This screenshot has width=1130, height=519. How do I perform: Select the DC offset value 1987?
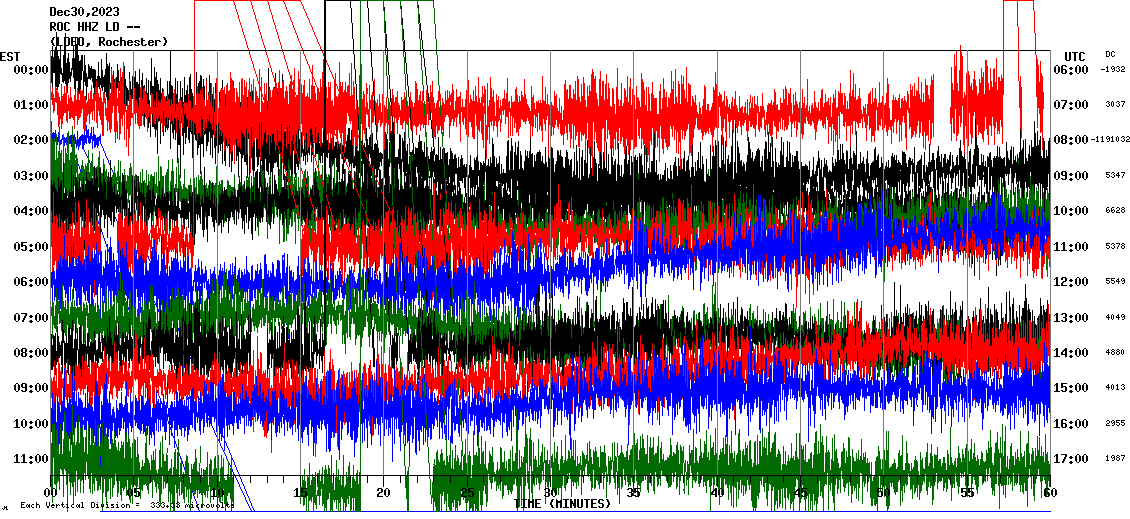1115,459
